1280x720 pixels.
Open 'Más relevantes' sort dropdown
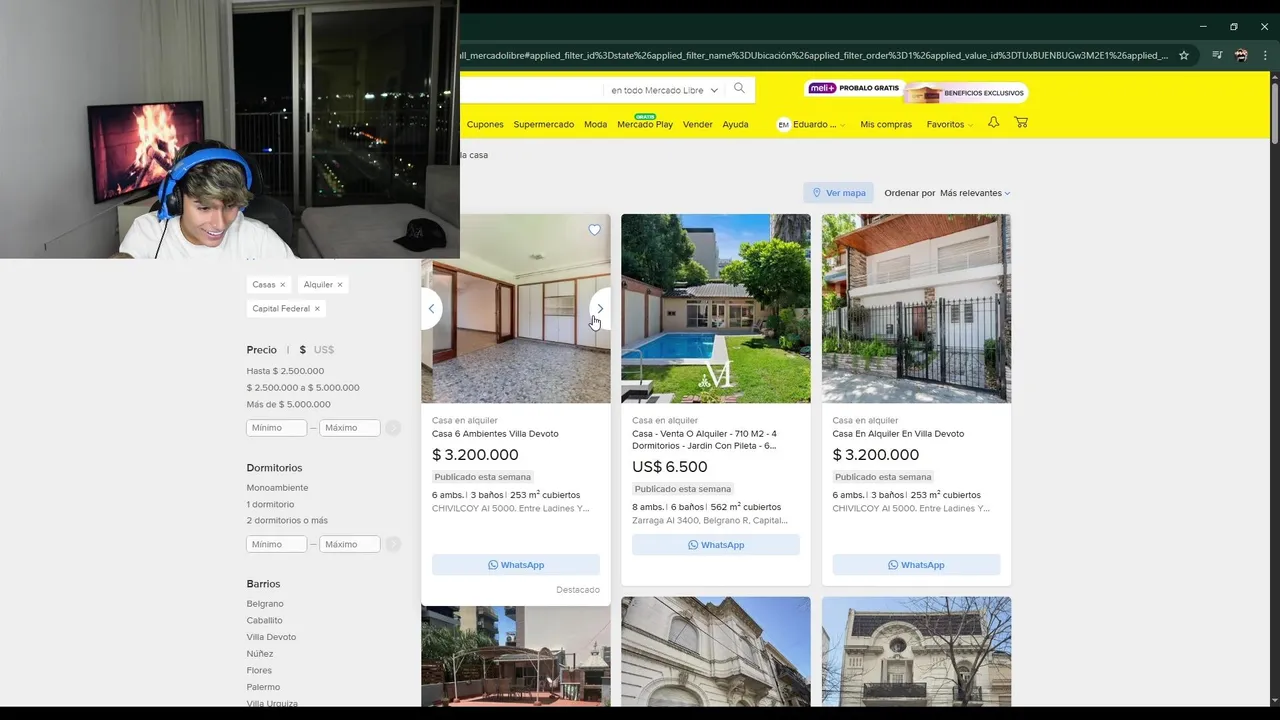coord(975,193)
